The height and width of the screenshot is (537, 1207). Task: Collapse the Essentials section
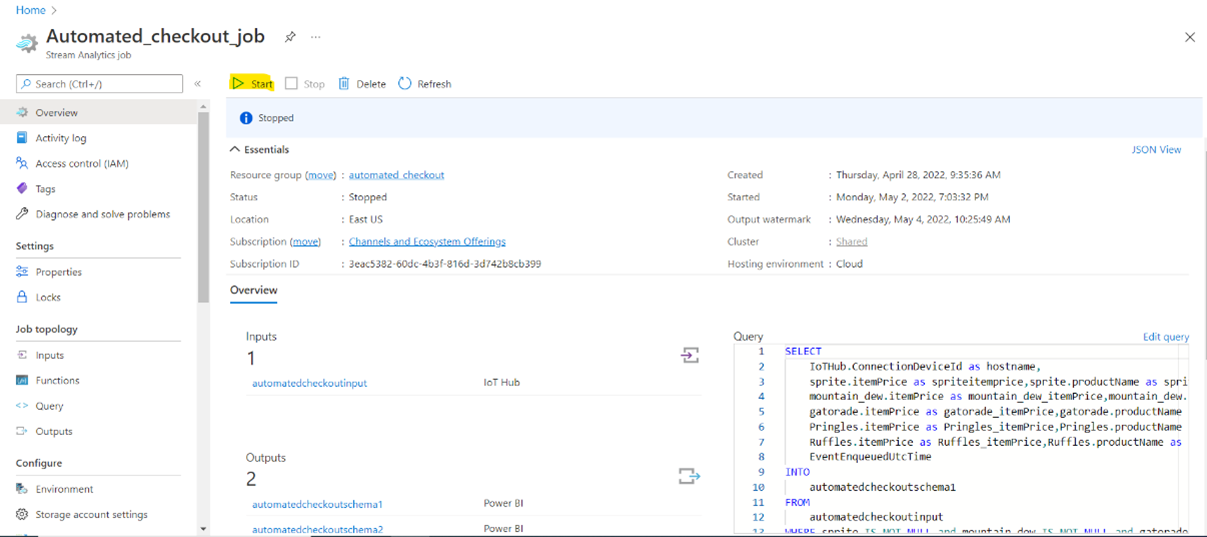(235, 150)
